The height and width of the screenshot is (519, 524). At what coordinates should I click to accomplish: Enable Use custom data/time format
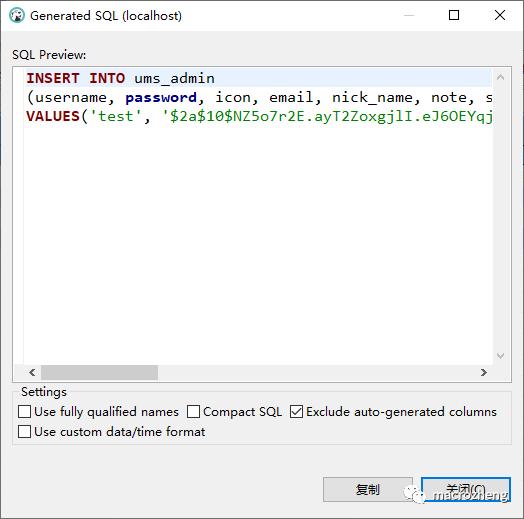[x=24, y=431]
